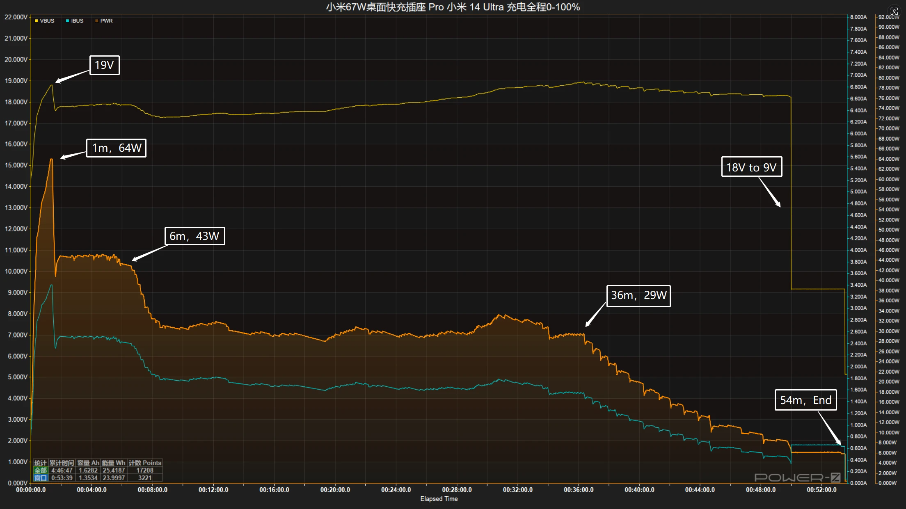Click the window energy value 23.9997
906x509 pixels.
[114, 478]
